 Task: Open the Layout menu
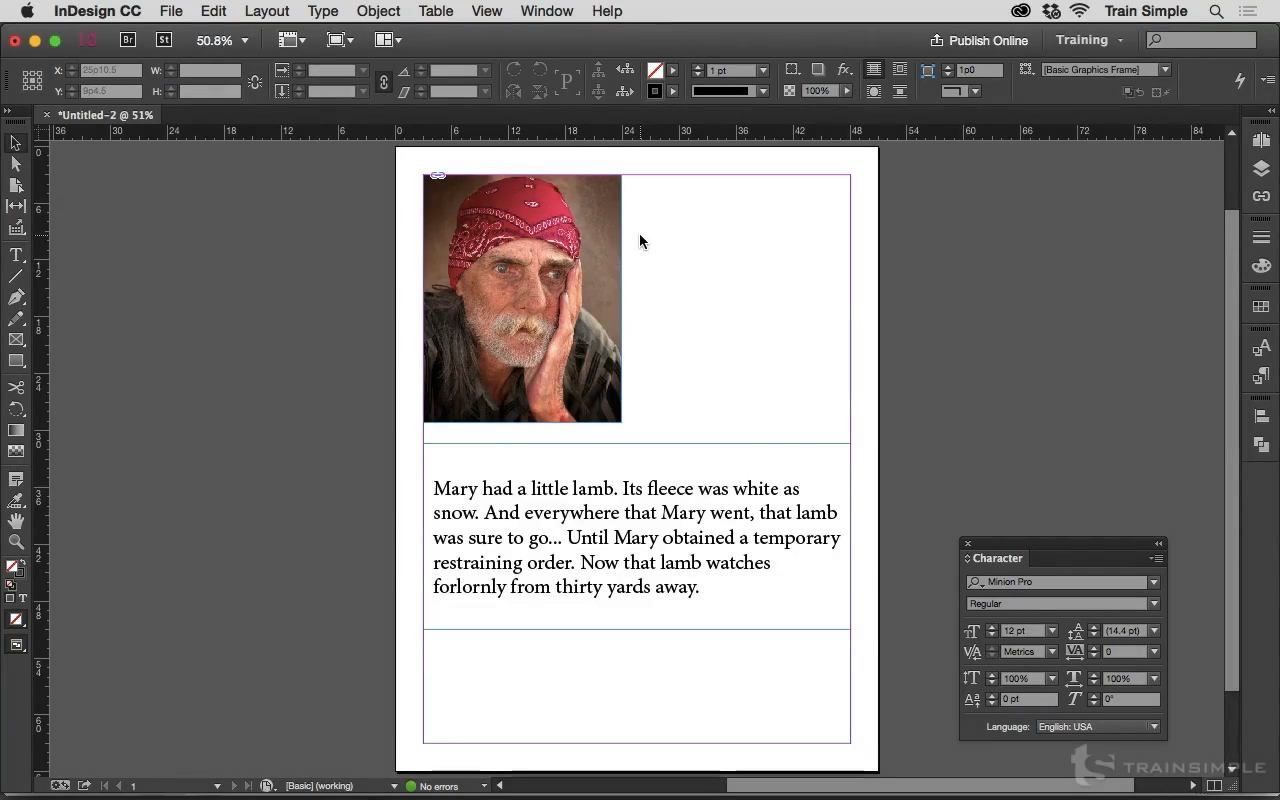pyautogui.click(x=267, y=11)
